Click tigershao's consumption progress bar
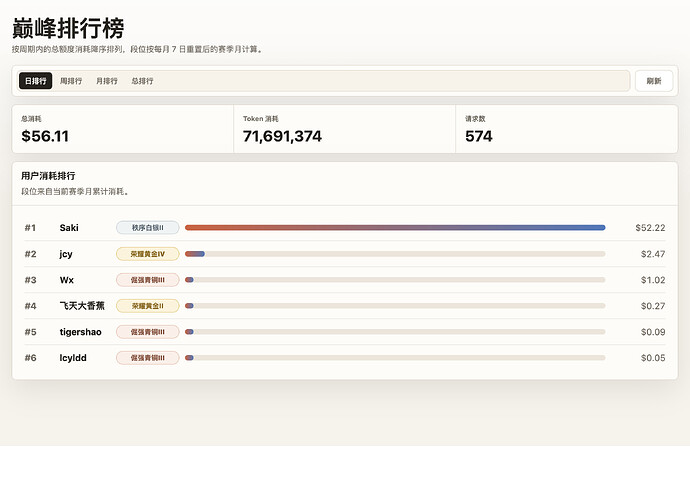 point(395,332)
